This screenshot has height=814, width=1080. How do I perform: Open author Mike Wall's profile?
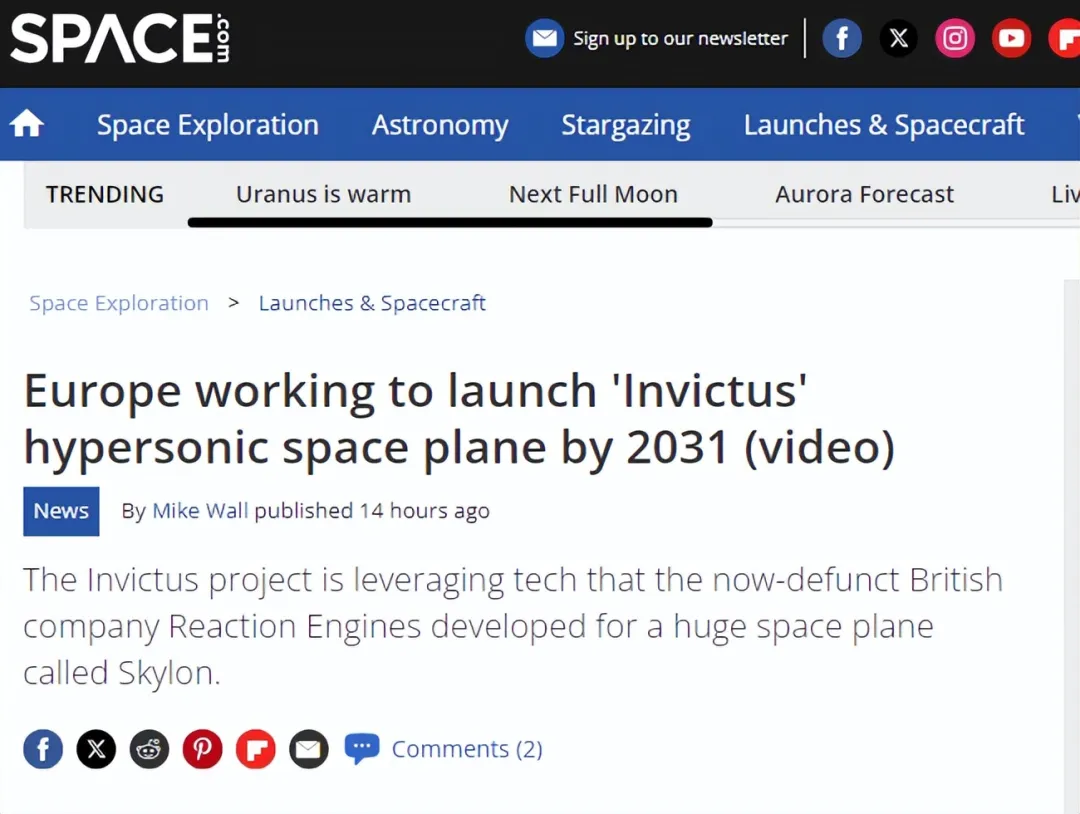click(200, 510)
